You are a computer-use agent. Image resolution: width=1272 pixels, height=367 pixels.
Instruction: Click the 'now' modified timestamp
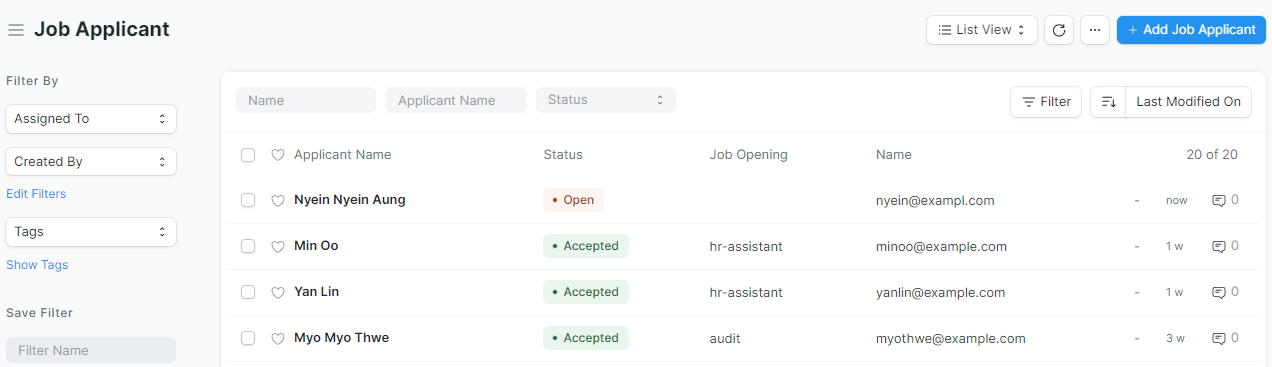coord(1177,201)
